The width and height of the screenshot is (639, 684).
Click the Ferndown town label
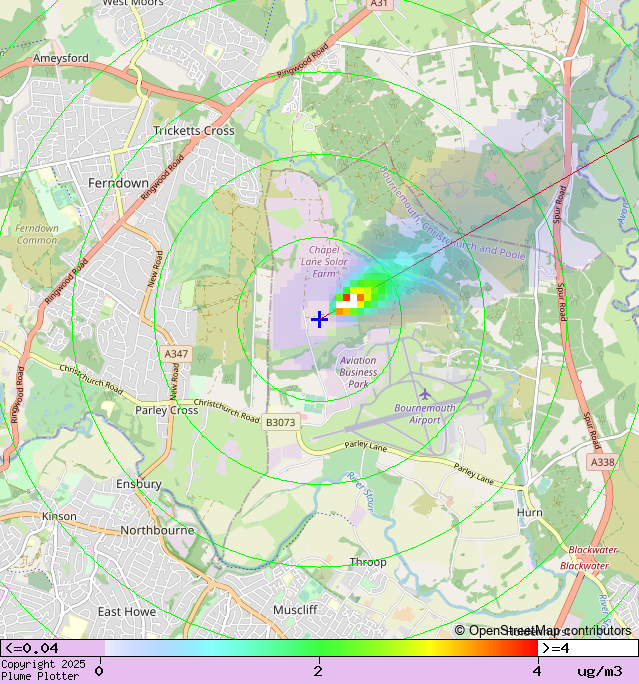118,183
